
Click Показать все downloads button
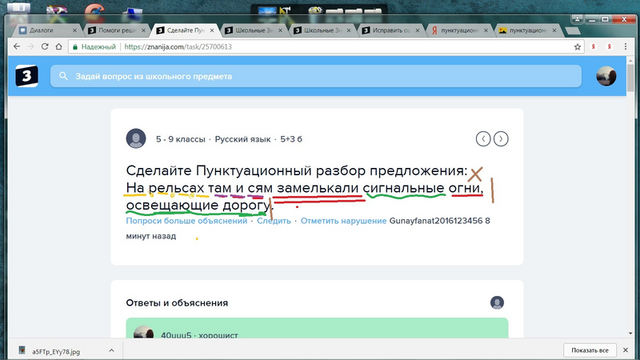[x=590, y=350]
